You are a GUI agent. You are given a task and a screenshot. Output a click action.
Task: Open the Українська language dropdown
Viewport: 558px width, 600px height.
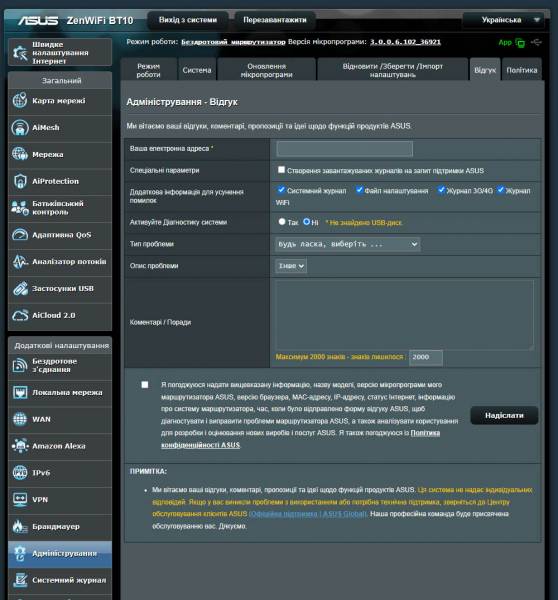(505, 20)
